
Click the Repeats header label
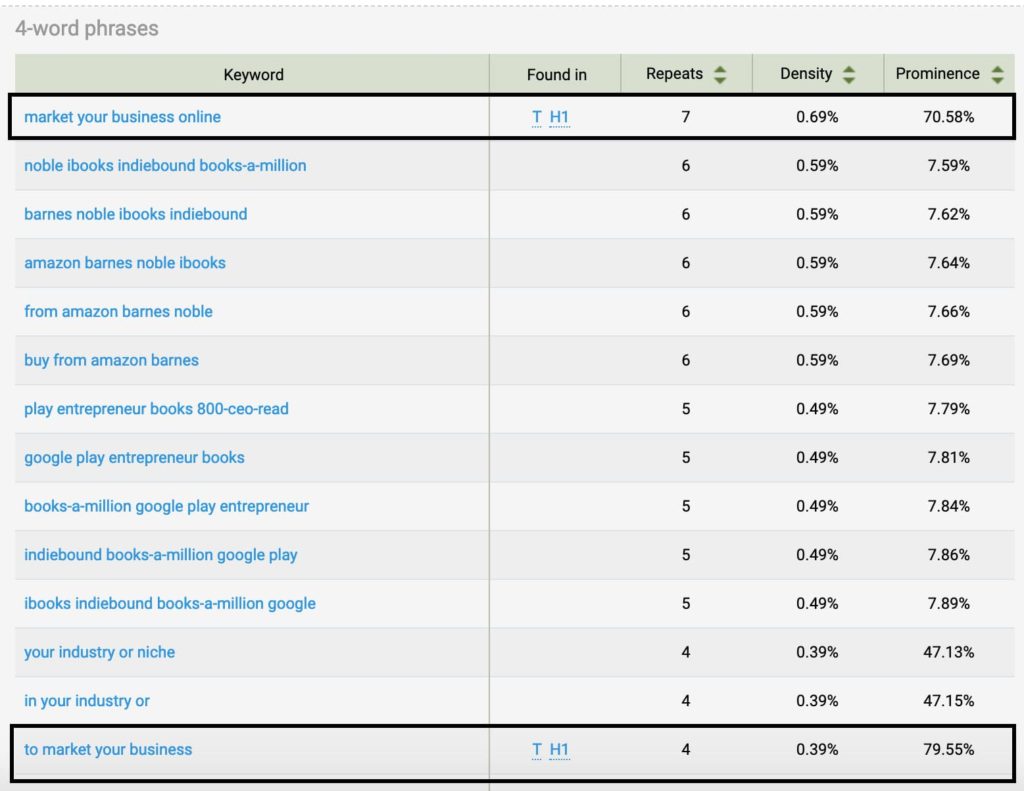click(x=675, y=74)
